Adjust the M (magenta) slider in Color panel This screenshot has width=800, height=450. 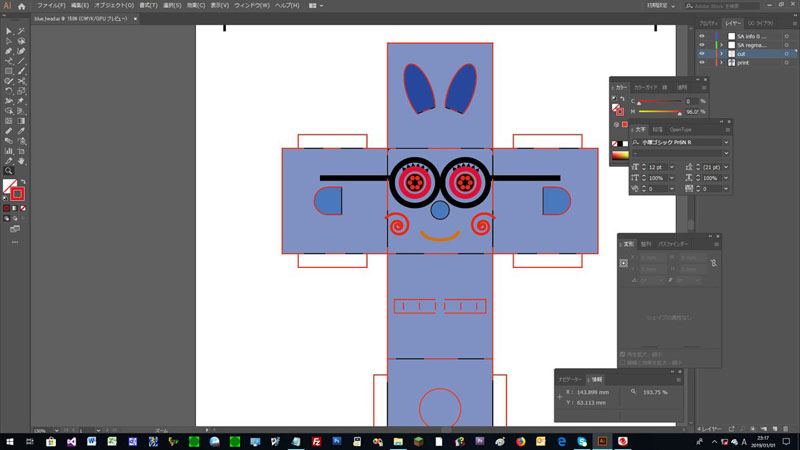(x=660, y=112)
